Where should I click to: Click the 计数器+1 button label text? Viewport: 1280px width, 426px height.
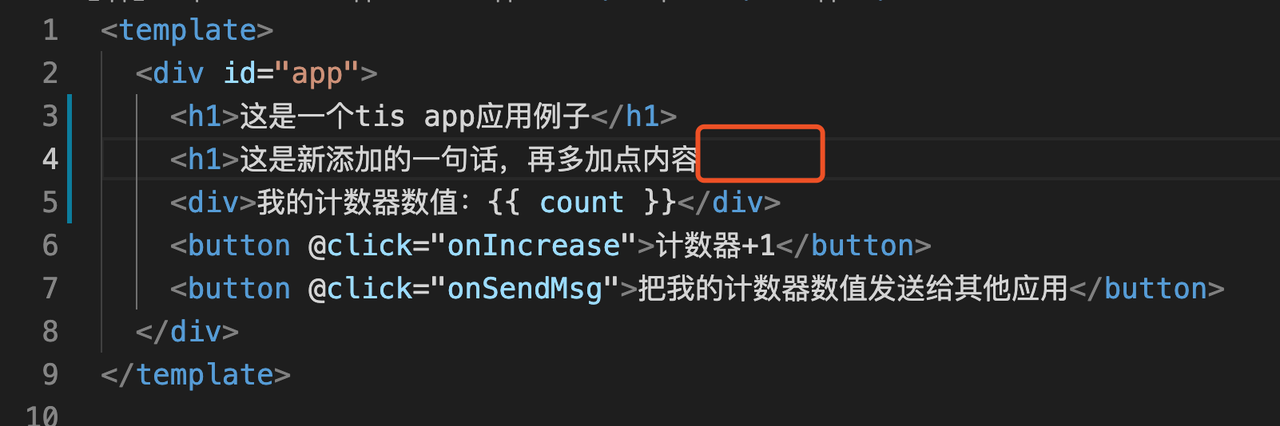[714, 245]
